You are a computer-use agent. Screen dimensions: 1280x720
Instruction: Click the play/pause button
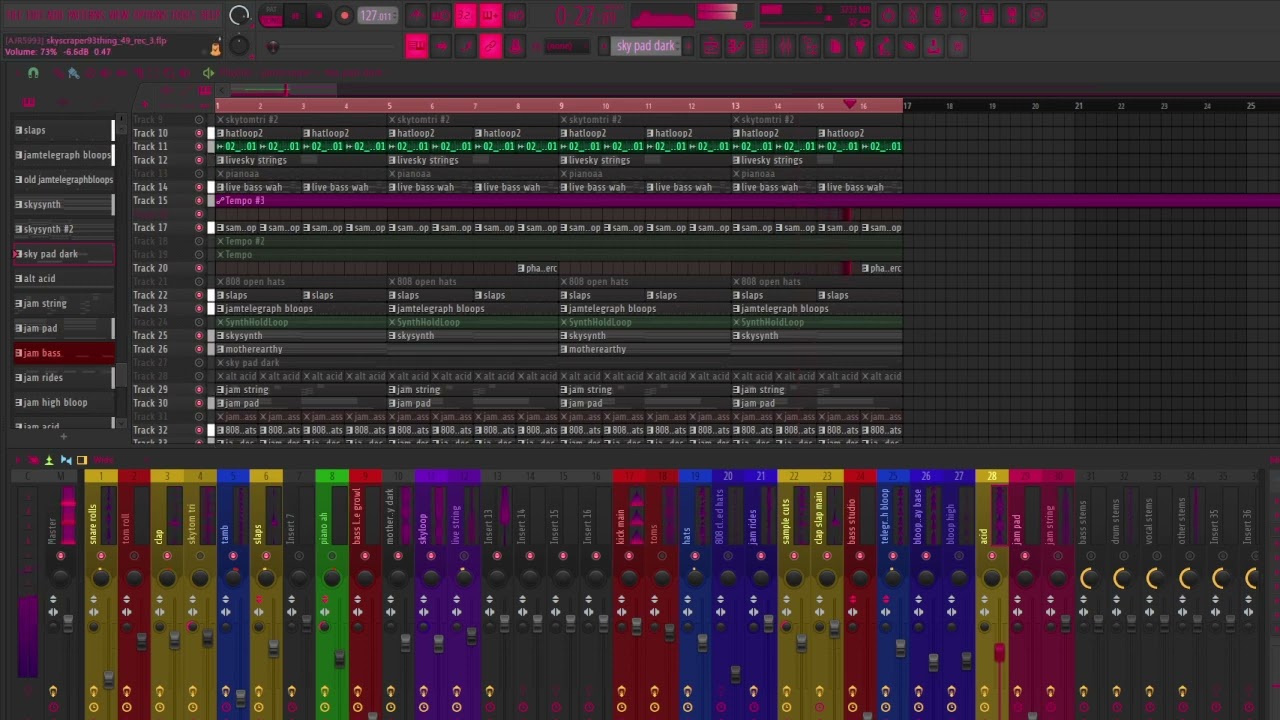(x=295, y=15)
